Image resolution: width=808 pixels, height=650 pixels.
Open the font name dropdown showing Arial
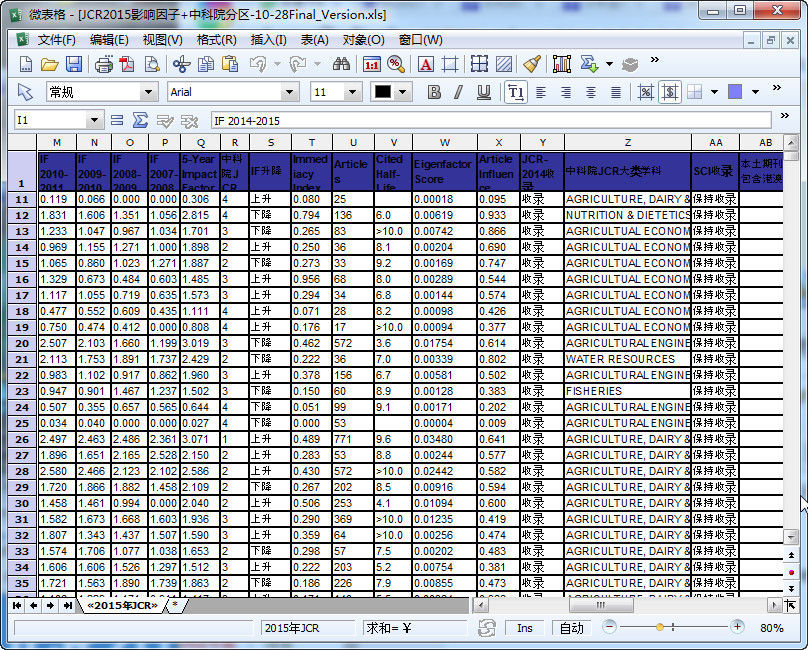point(289,92)
